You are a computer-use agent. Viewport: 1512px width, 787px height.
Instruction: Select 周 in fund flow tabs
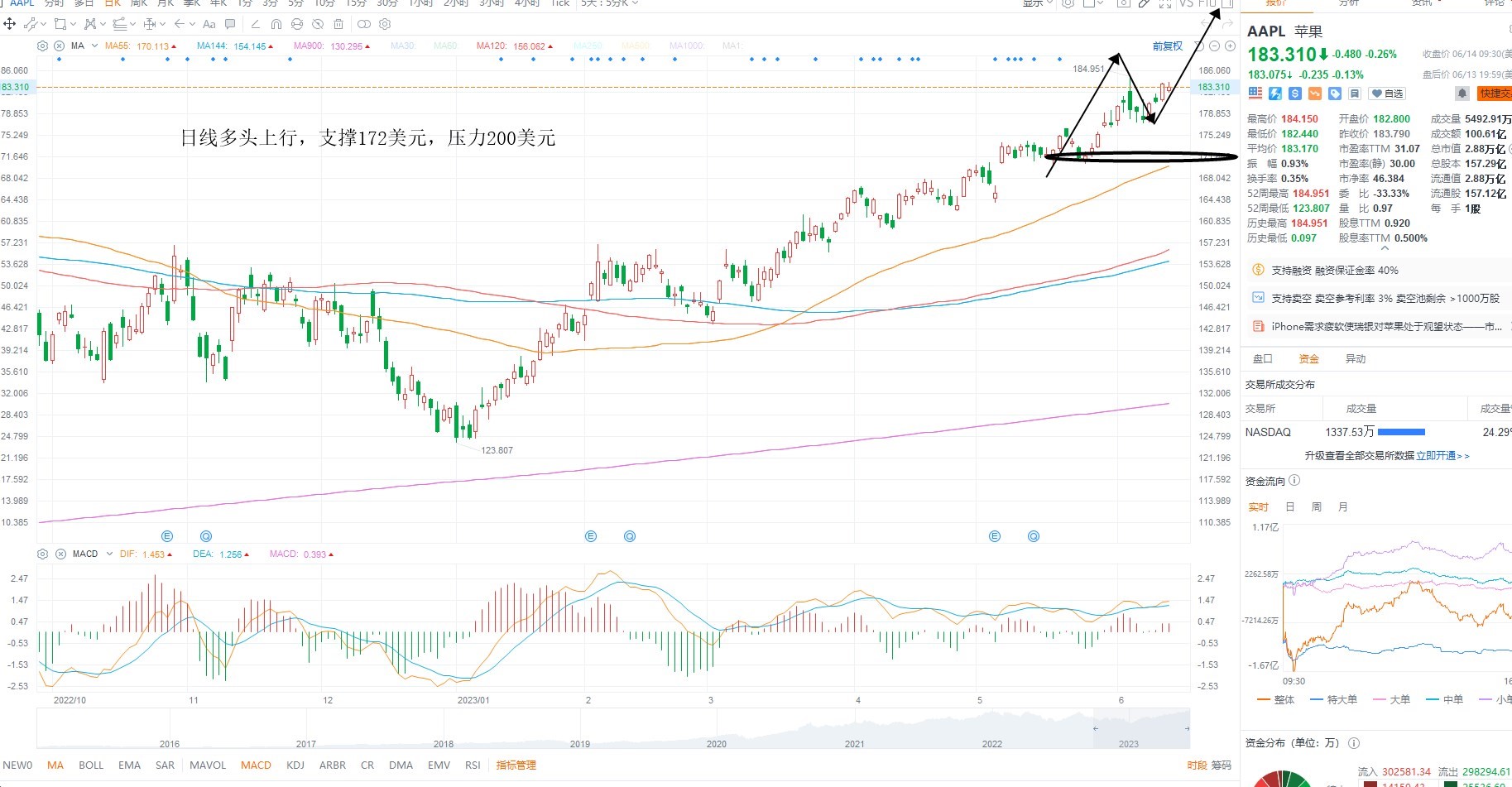(1316, 507)
